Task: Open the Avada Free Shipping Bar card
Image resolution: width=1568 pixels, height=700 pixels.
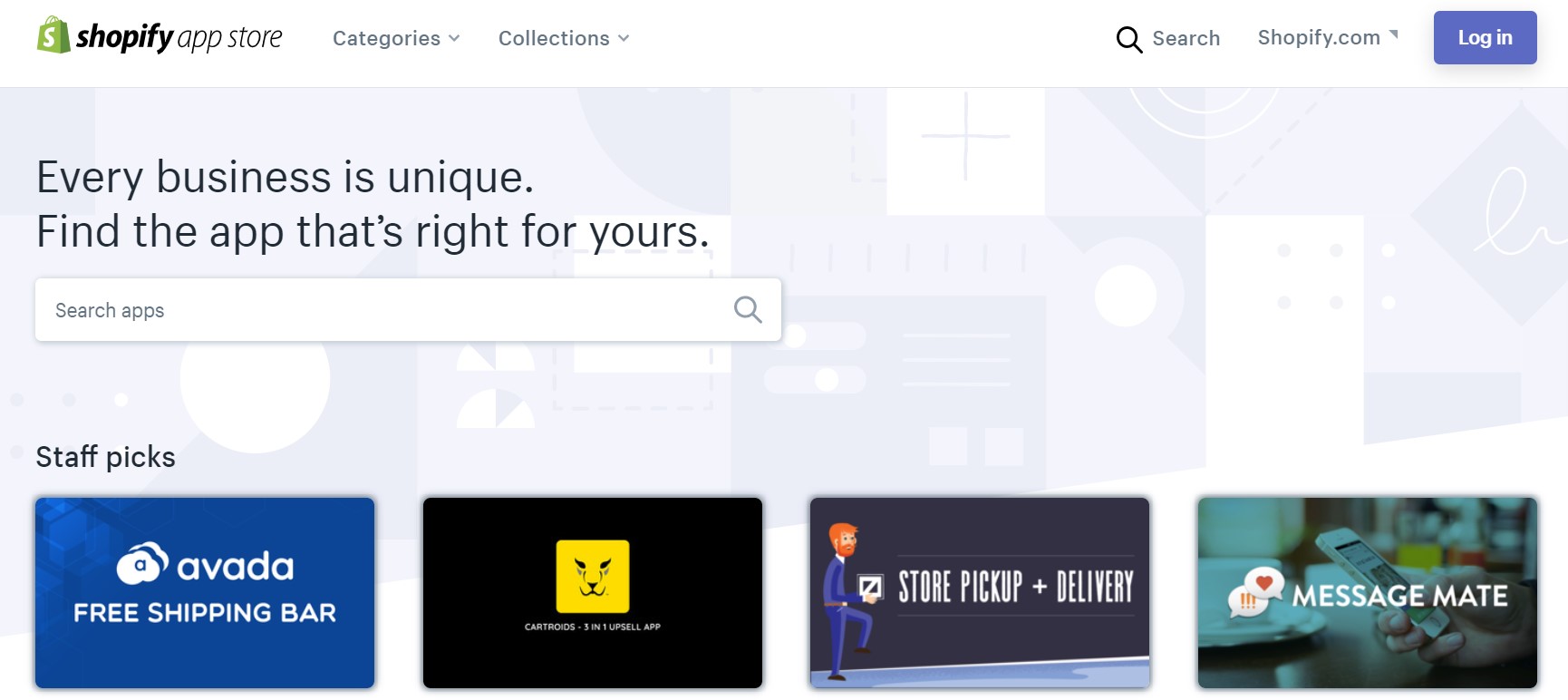Action: [205, 592]
